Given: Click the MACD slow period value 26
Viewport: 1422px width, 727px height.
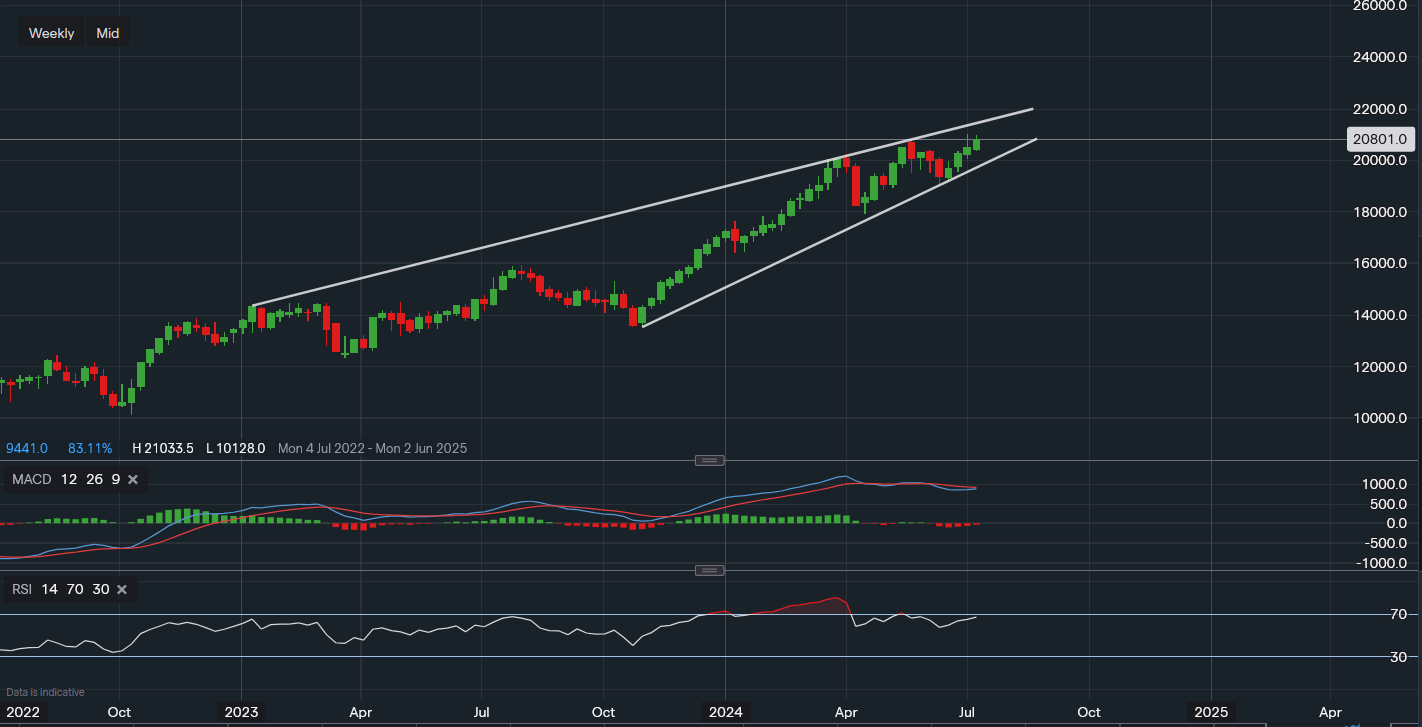Looking at the screenshot, I should click(94, 479).
